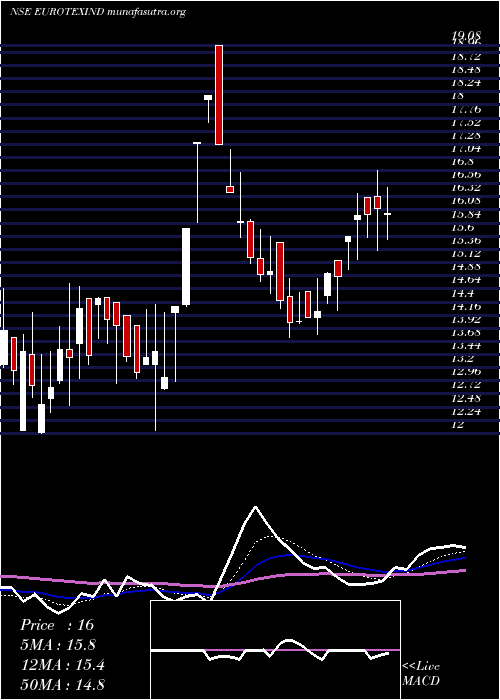Click the MACD inset chart panel
The image size is (500, 700).
coord(275,650)
